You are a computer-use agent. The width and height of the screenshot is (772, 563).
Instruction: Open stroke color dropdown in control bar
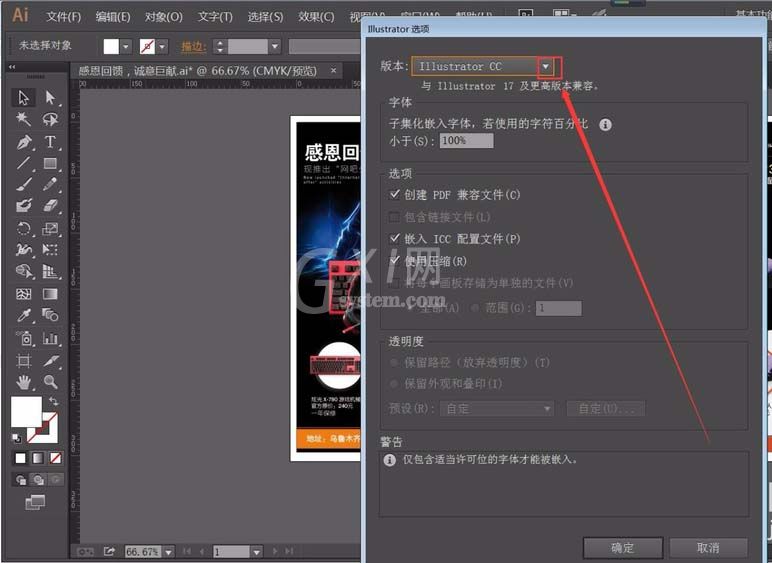[x=162, y=47]
